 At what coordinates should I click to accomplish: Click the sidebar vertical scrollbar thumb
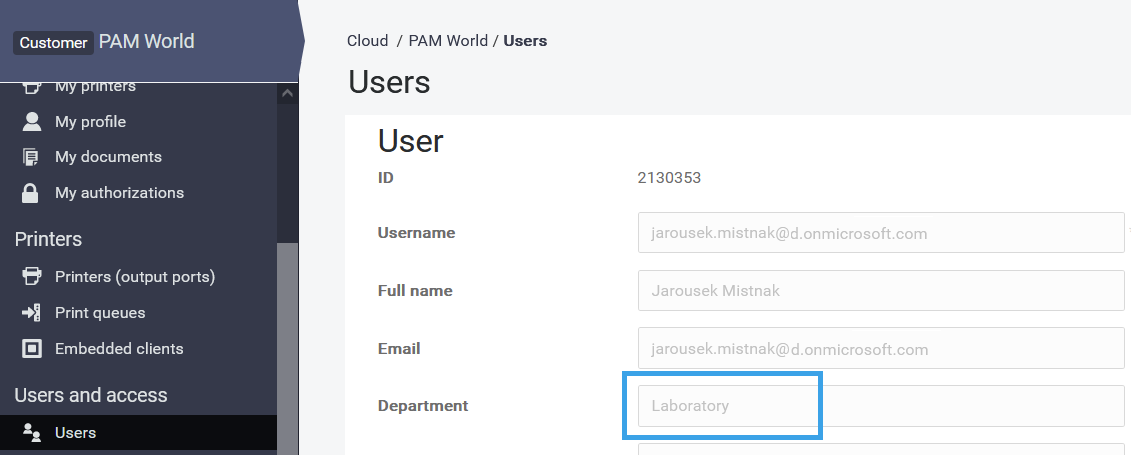(287, 340)
